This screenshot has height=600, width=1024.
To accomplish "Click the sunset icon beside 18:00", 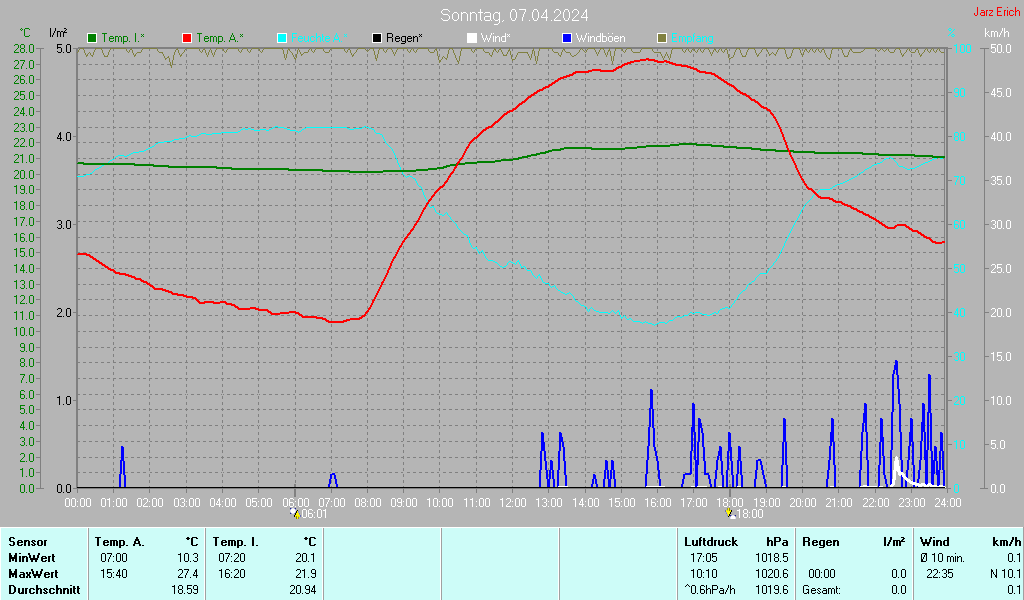I will coord(730,513).
